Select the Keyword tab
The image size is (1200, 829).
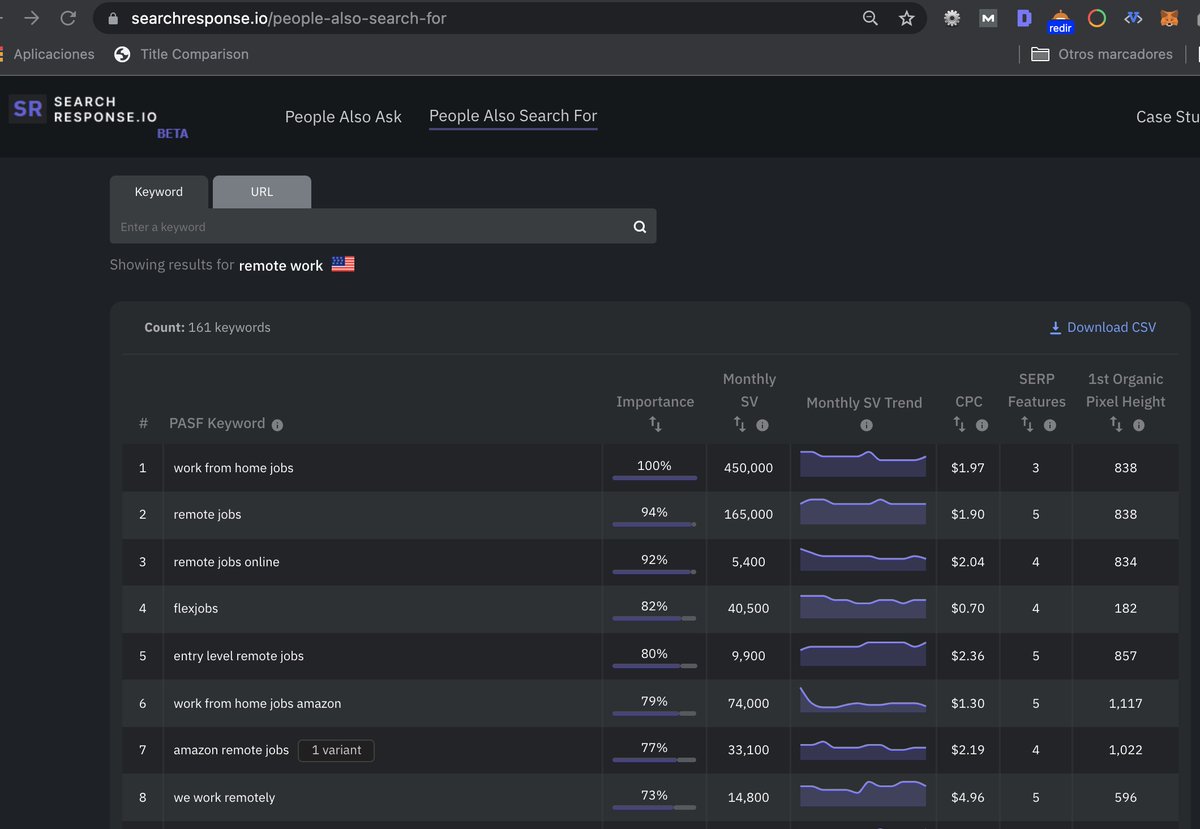pyautogui.click(x=159, y=192)
